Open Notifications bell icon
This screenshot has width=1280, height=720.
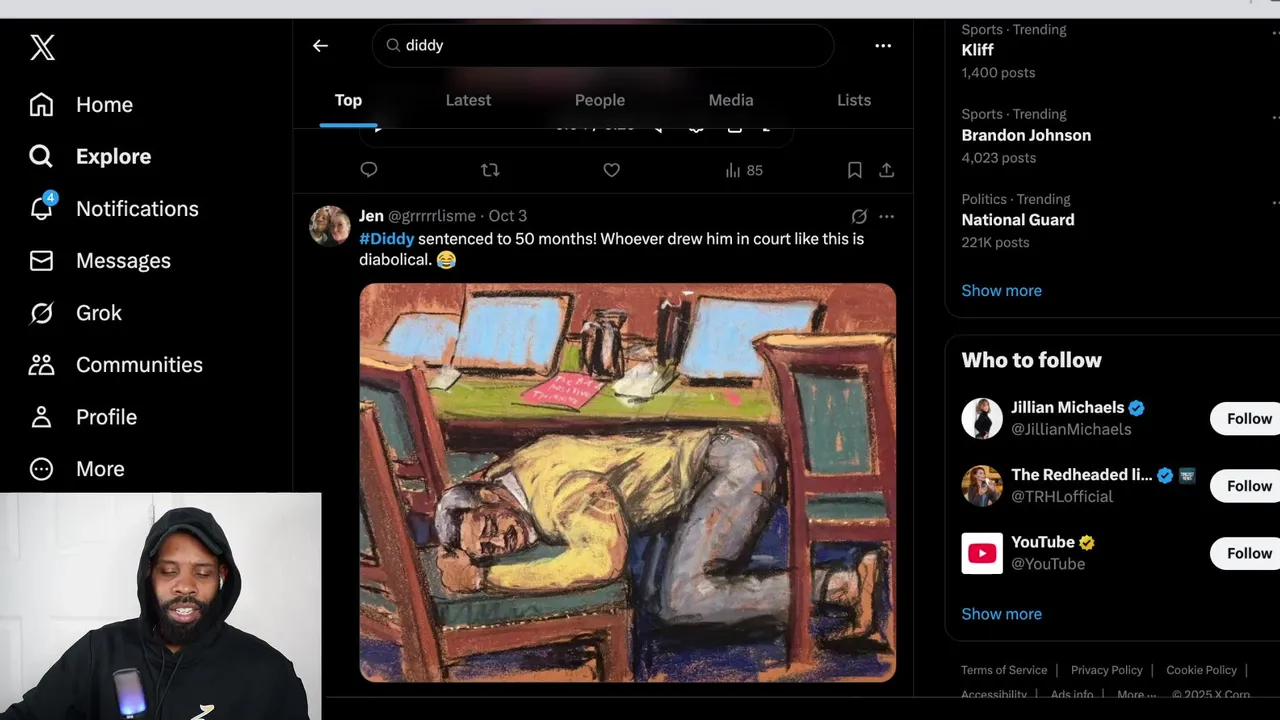tap(41, 208)
